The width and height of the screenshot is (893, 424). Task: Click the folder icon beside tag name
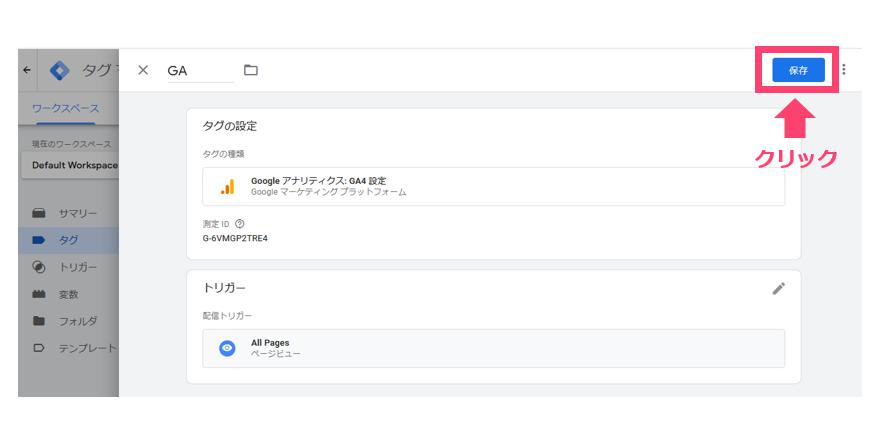[251, 70]
